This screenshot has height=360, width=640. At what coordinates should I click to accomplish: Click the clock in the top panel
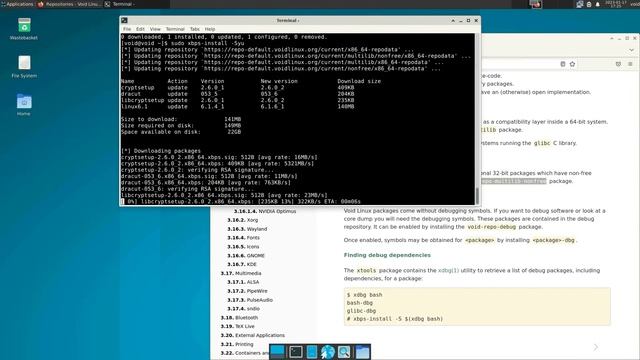coord(615,4)
